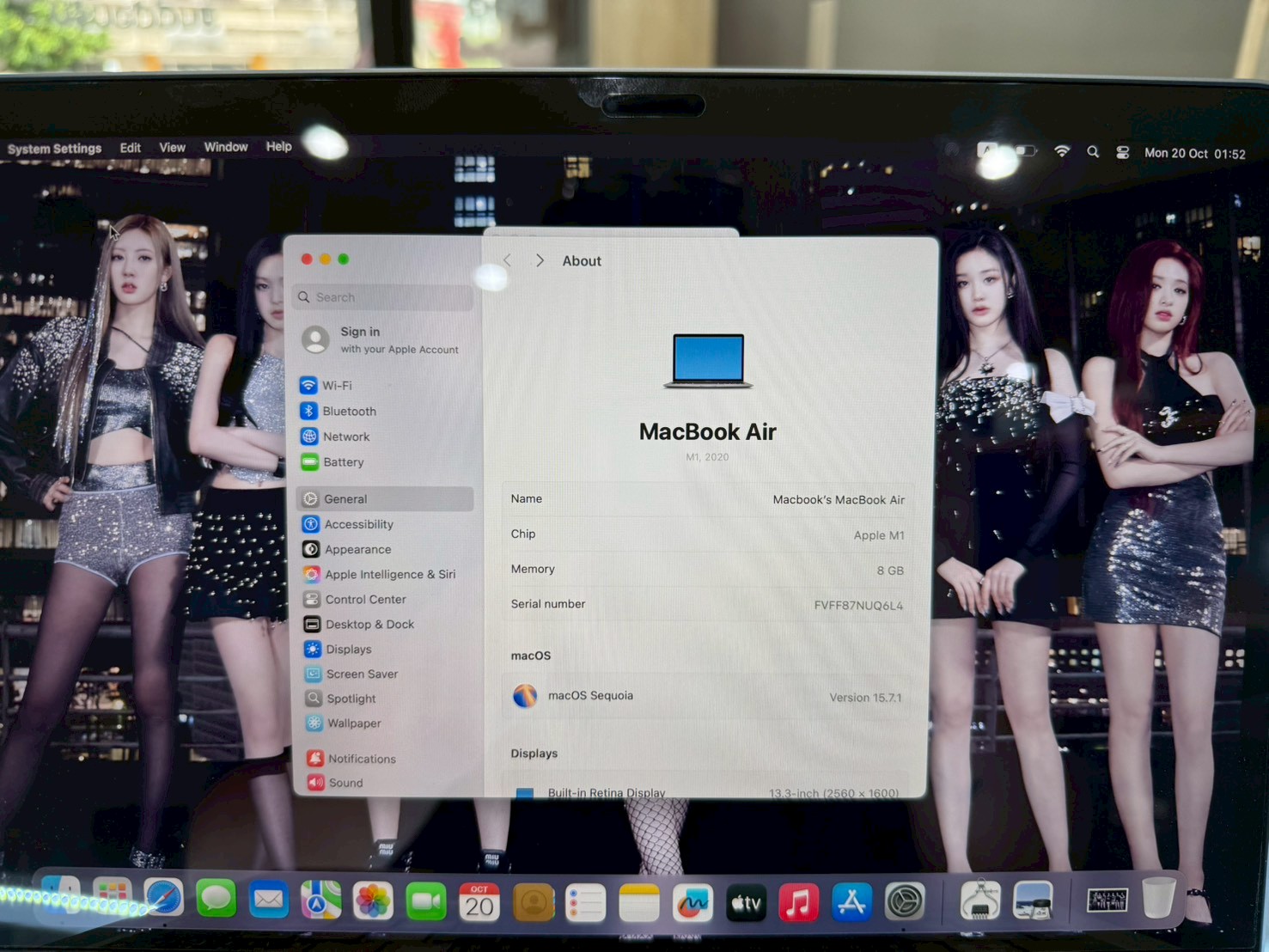Open the Help menu
Screen dimensions: 1269x952
278,147
